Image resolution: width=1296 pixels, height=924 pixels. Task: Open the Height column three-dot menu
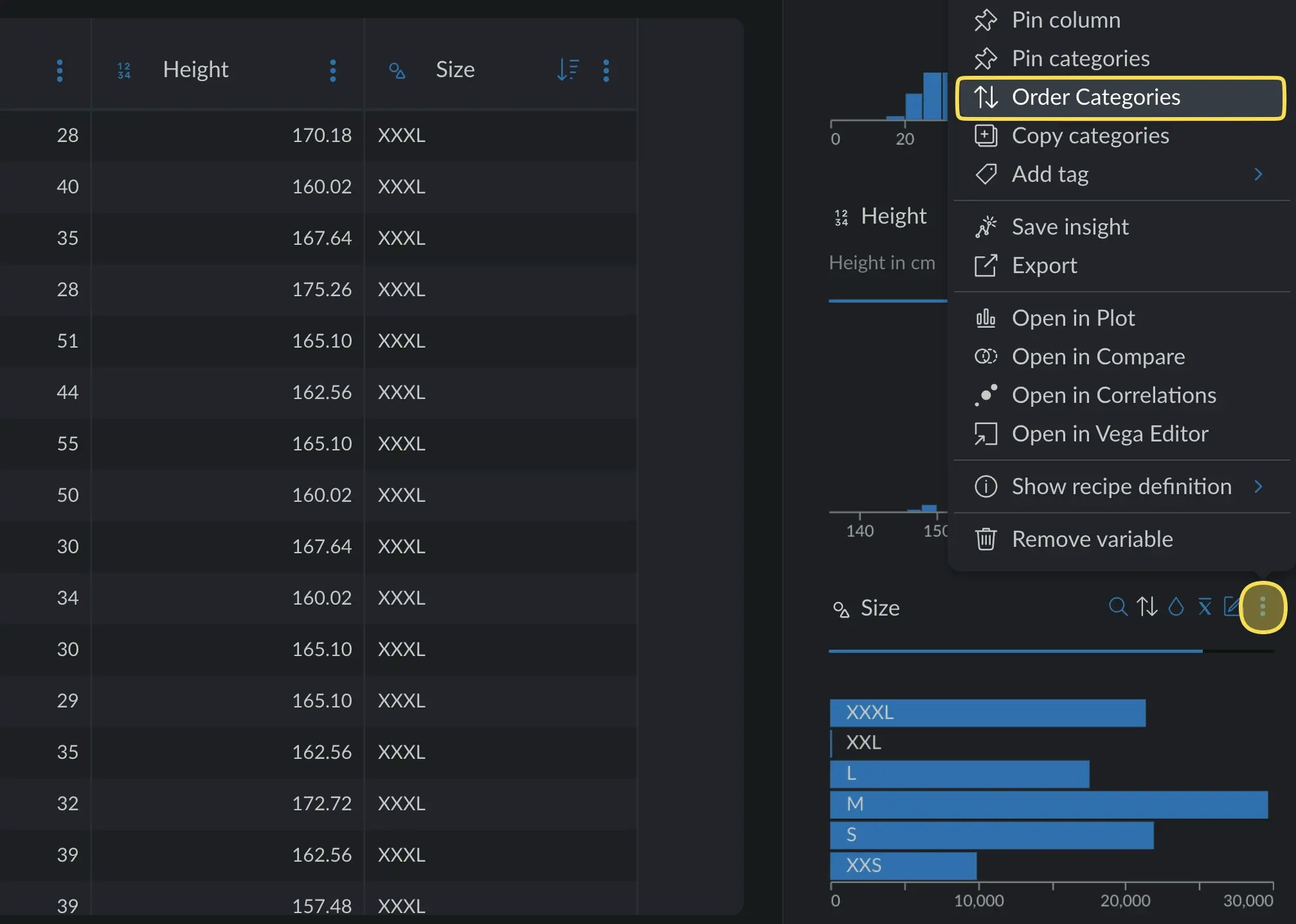[333, 70]
